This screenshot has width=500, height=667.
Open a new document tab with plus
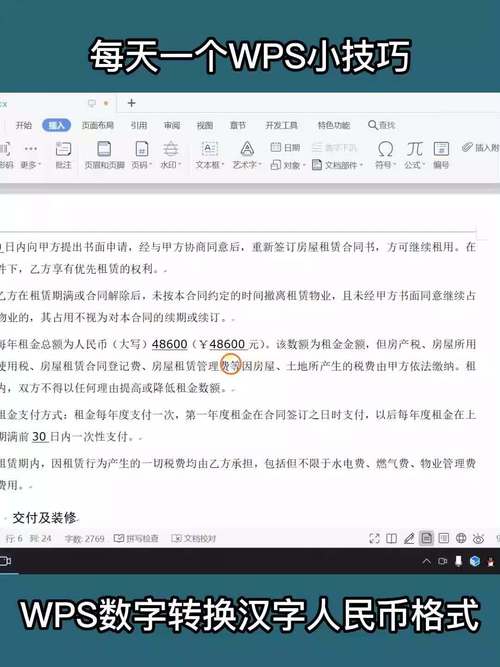[x=131, y=103]
